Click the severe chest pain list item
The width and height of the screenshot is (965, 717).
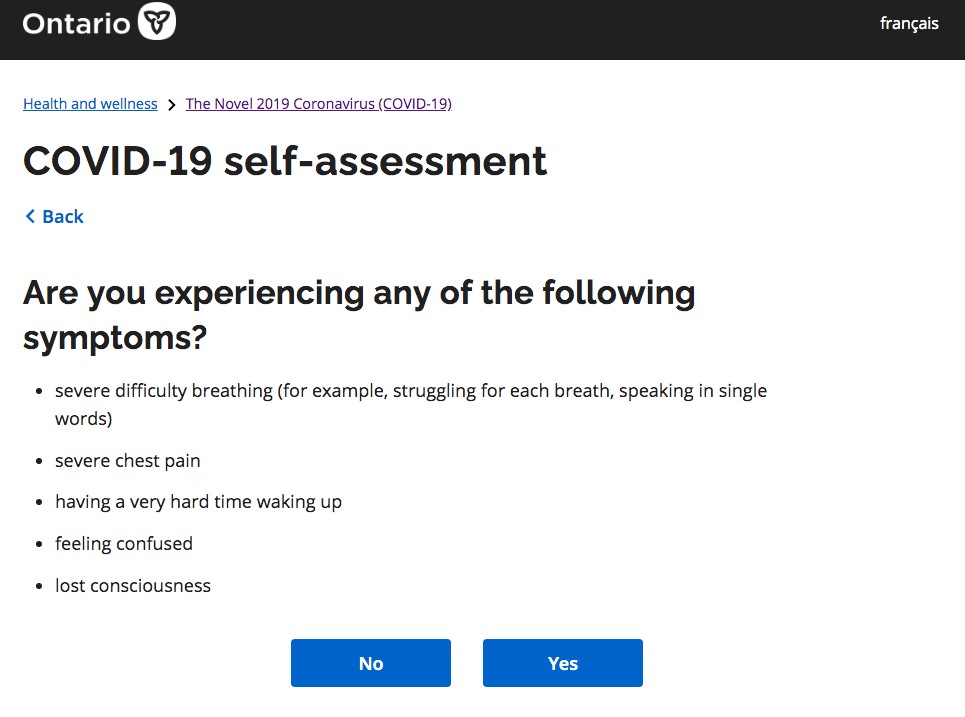tap(127, 460)
